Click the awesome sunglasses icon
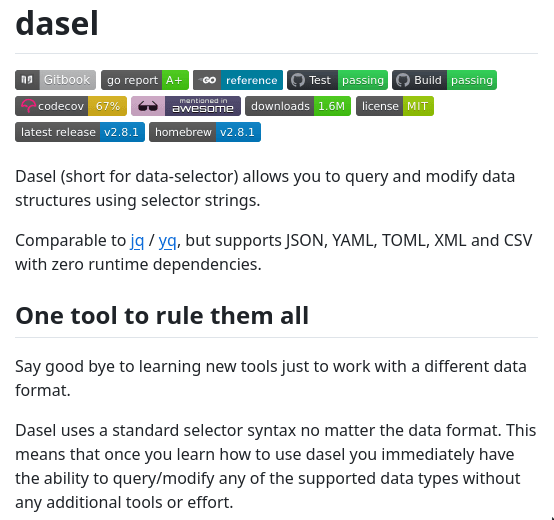 tap(148, 106)
